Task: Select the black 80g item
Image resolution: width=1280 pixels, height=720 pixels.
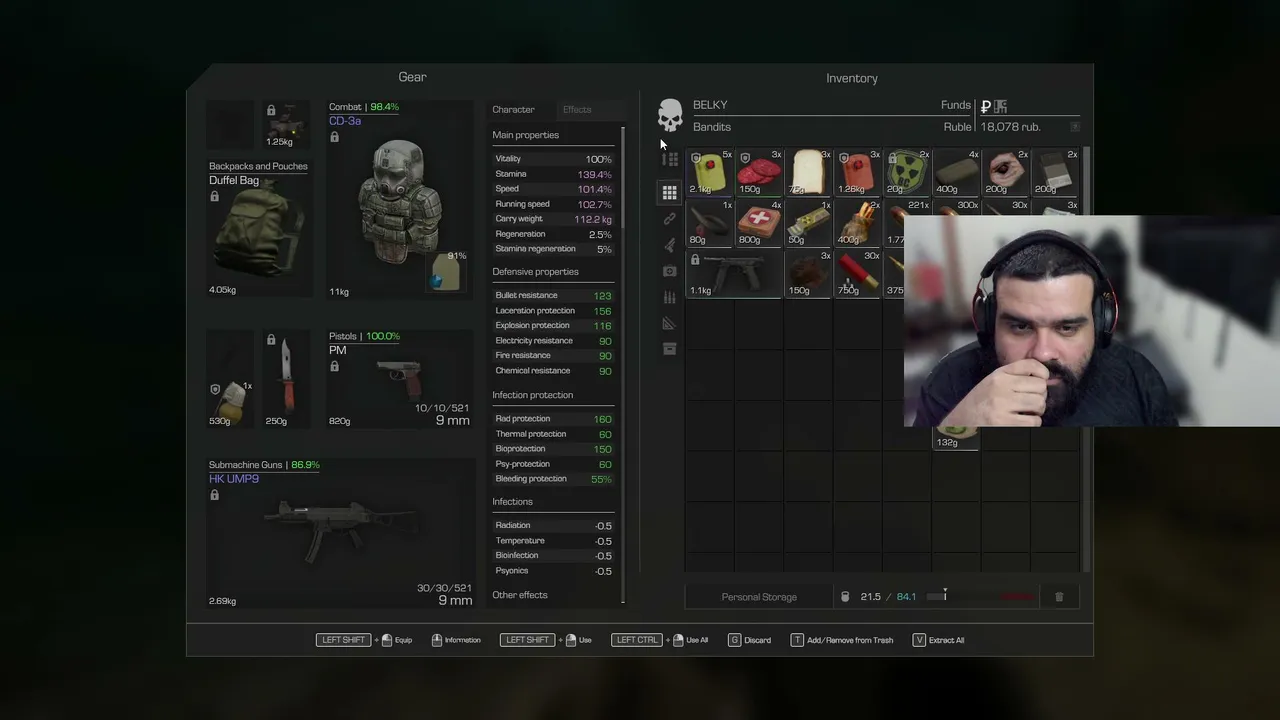Action: [710, 222]
